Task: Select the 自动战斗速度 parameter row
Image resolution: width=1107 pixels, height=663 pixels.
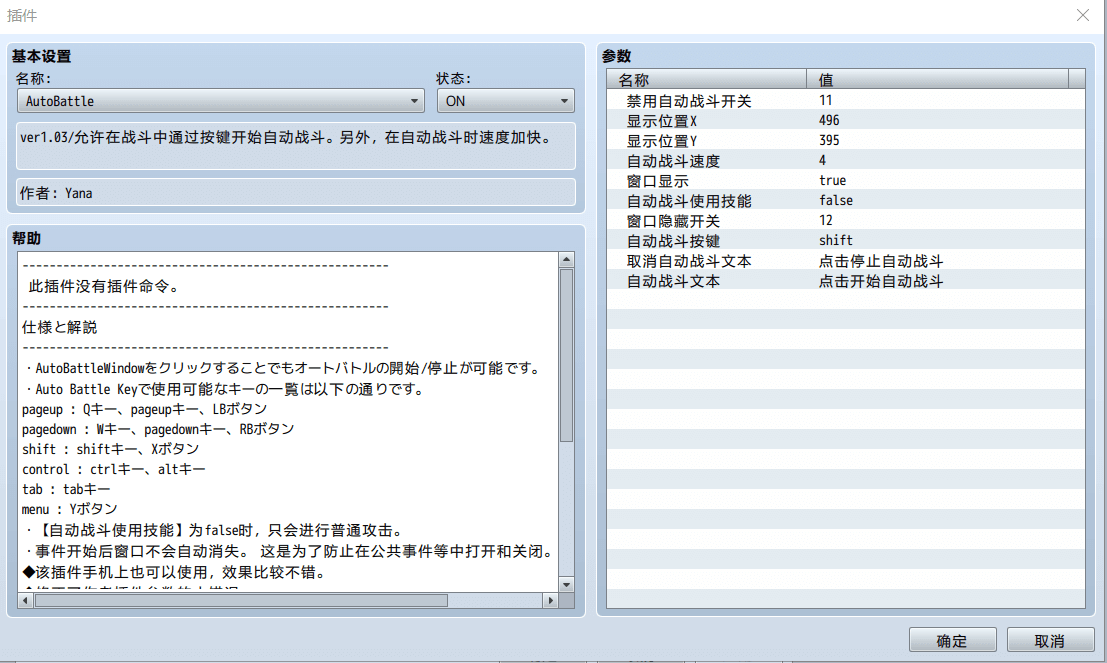Action: 846,161
